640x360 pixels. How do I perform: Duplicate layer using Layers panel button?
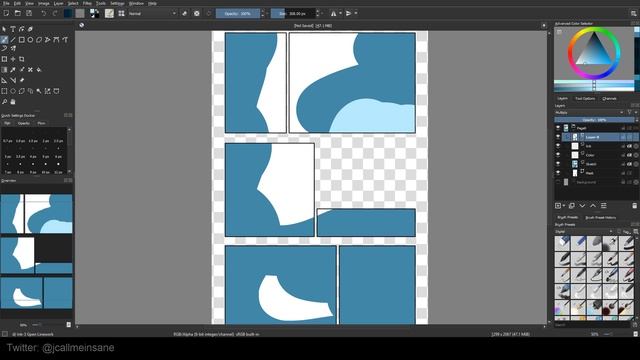(x=571, y=206)
